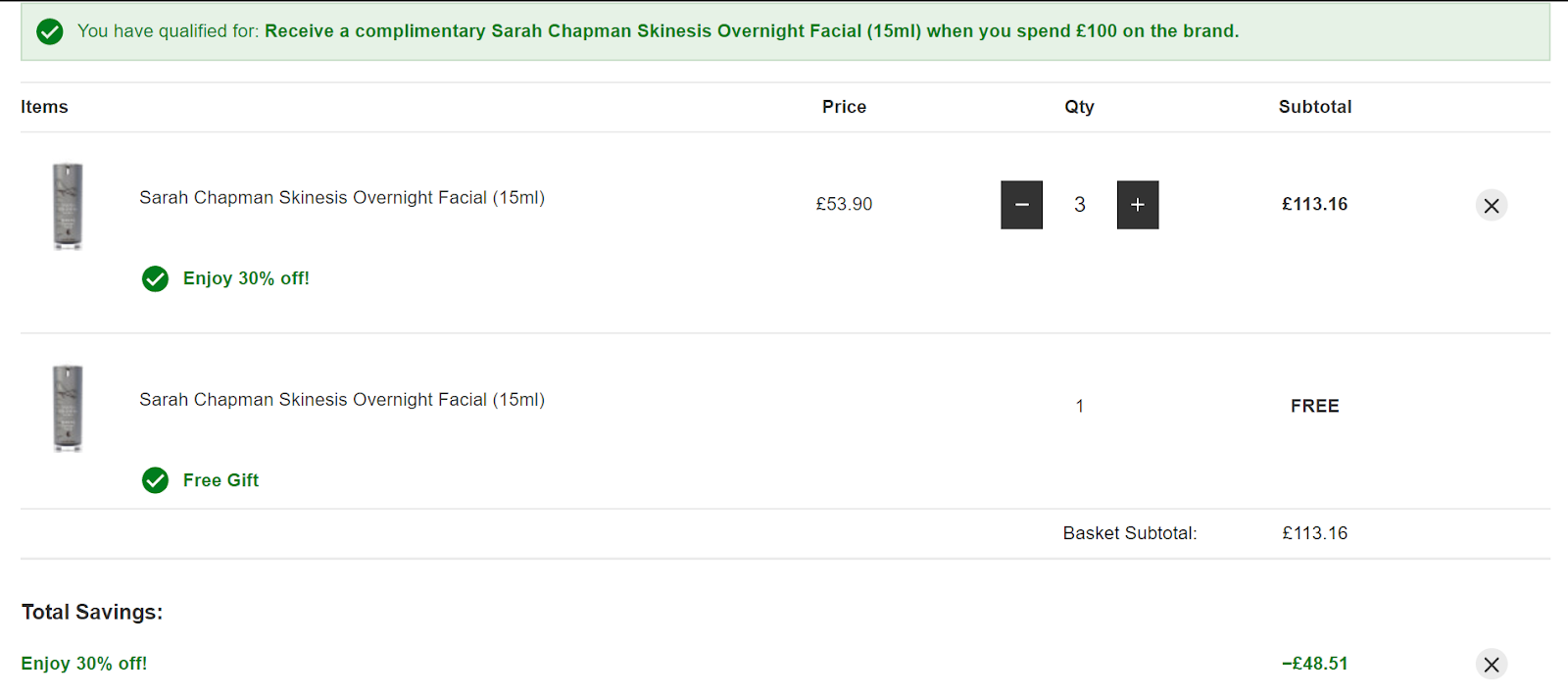Open the free gift Overnight Facial product link
This screenshot has width=1568, height=696.
click(x=342, y=400)
